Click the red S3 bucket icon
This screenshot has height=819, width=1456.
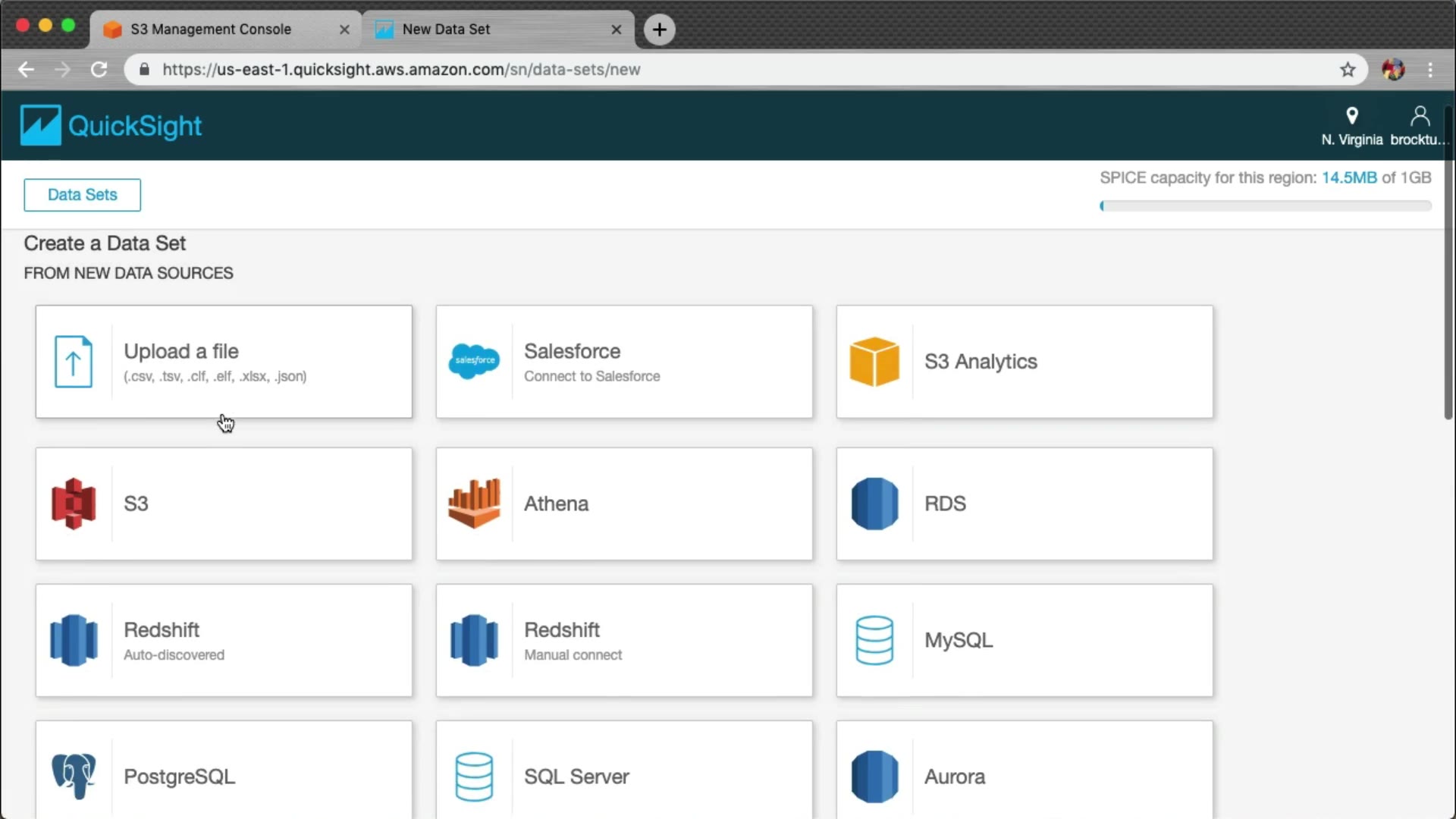coord(74,504)
